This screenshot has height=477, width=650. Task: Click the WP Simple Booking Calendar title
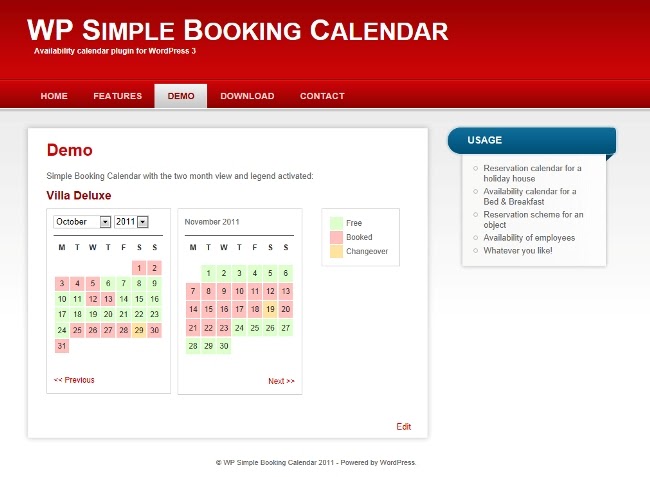pos(237,31)
